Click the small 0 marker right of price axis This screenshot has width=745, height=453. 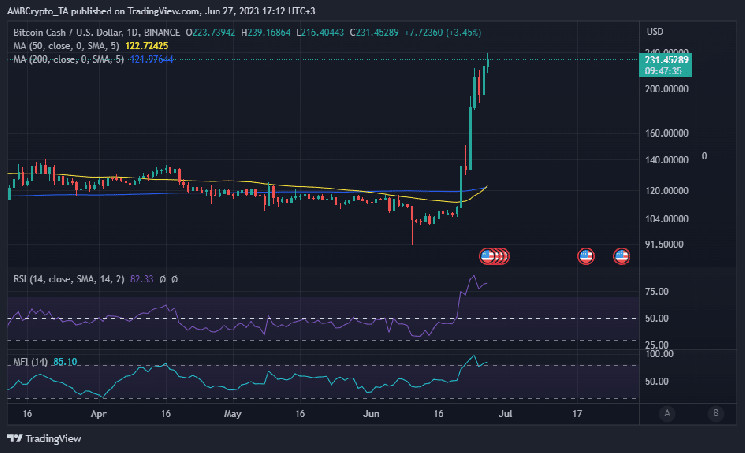[705, 156]
